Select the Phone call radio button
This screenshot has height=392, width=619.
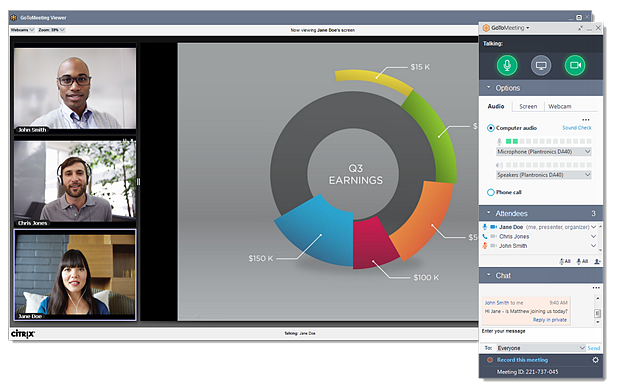click(490, 192)
